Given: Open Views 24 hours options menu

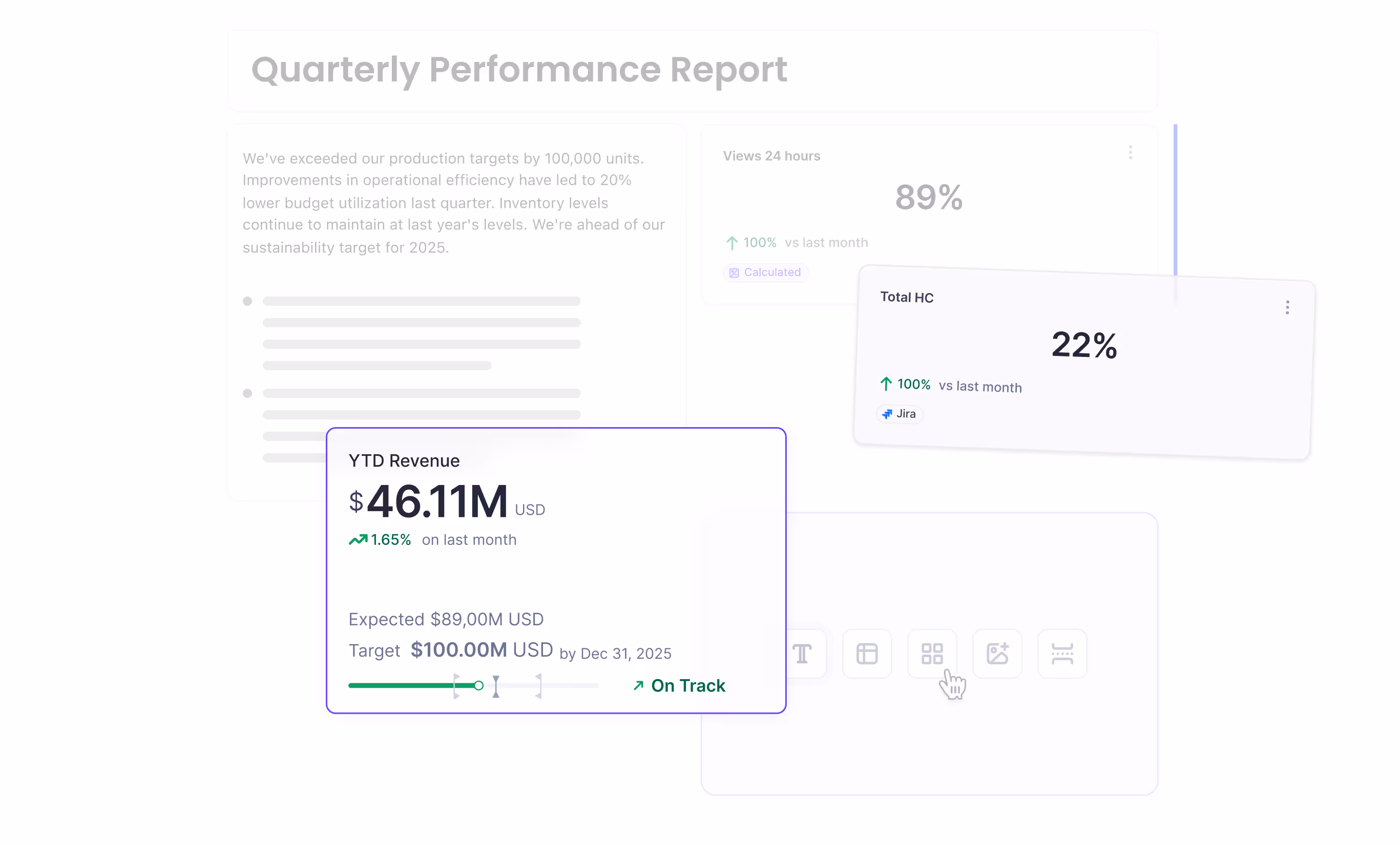Looking at the screenshot, I should (x=1130, y=152).
